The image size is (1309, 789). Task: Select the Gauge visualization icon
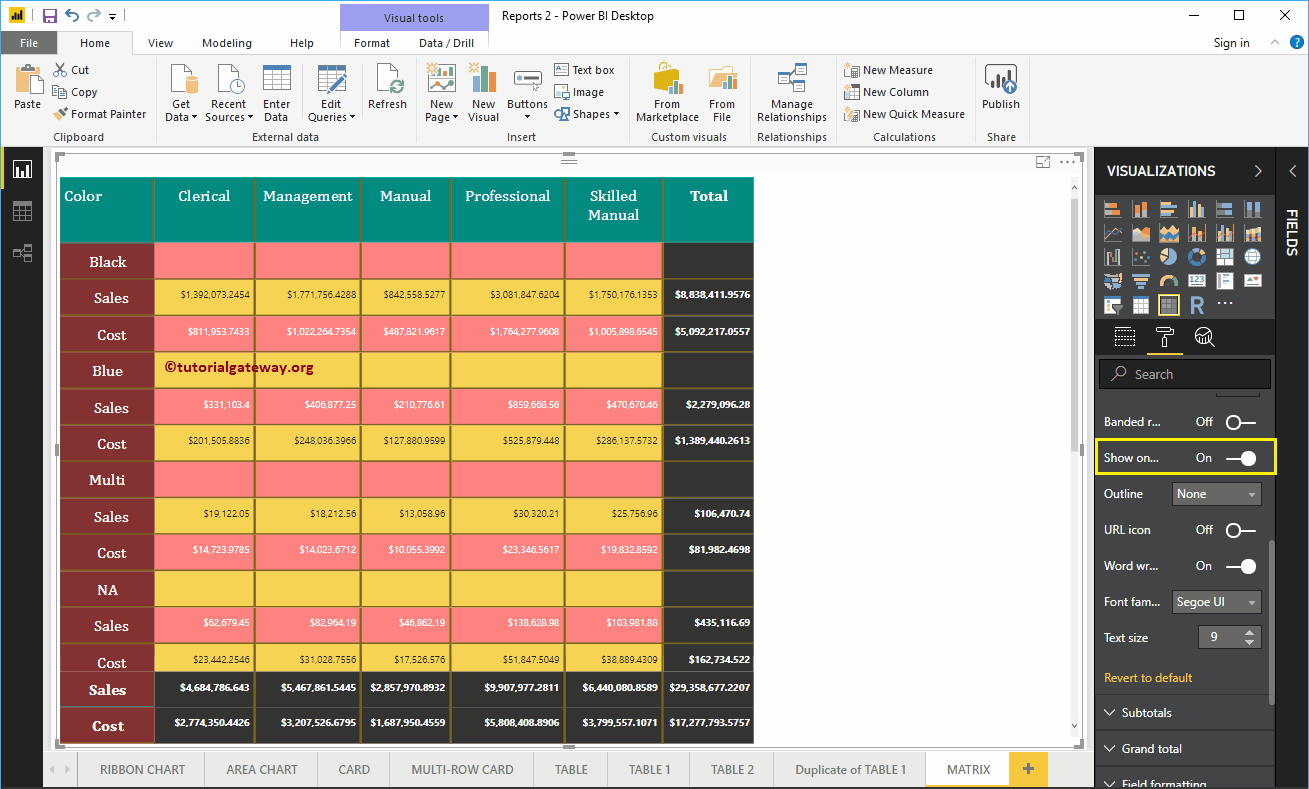click(x=1169, y=281)
